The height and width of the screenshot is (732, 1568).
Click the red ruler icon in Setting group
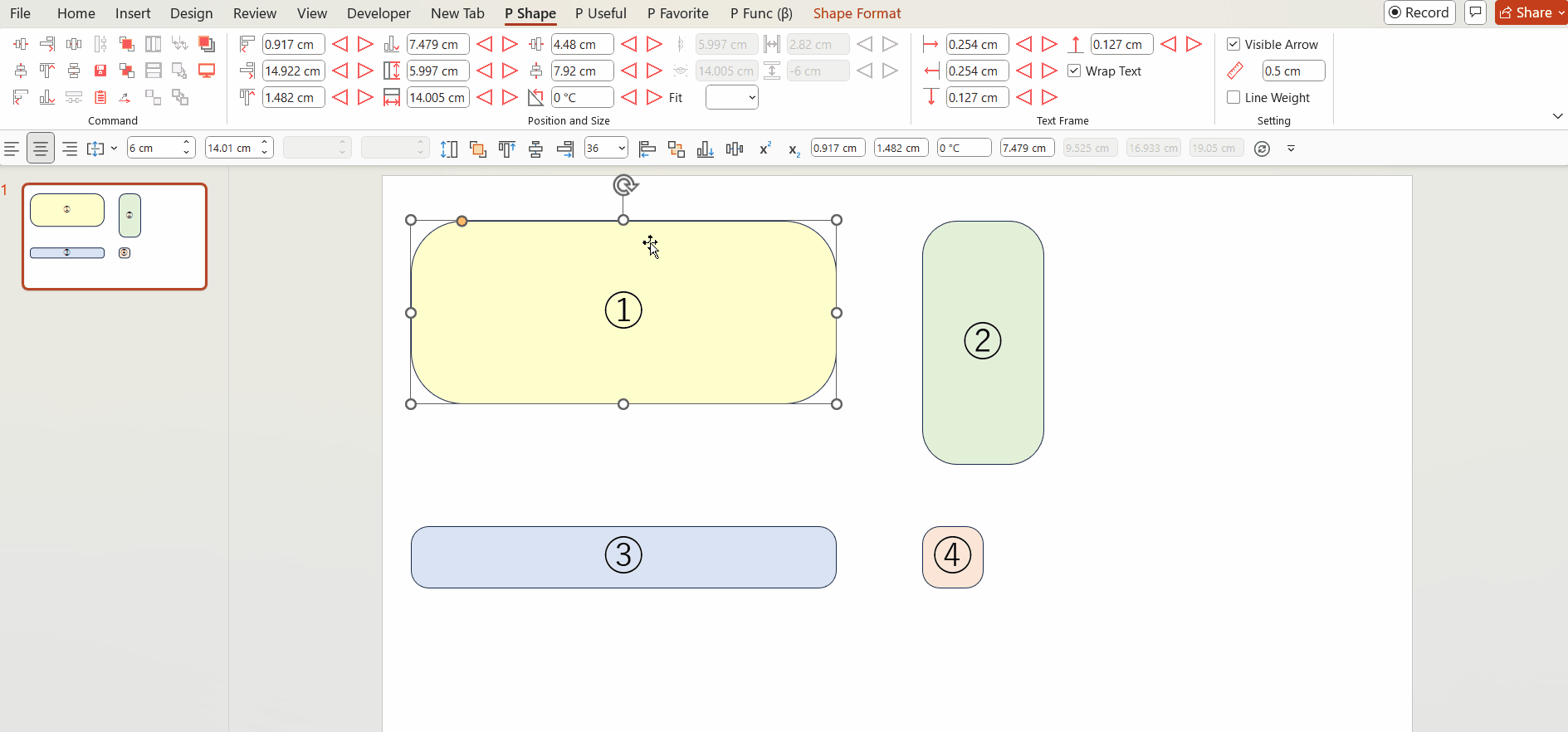tap(1235, 71)
